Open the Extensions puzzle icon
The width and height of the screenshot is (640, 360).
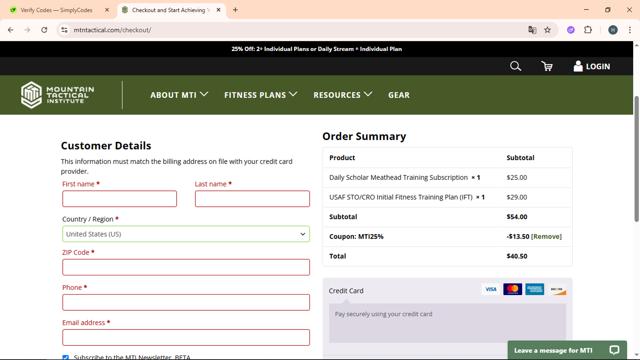point(588,30)
